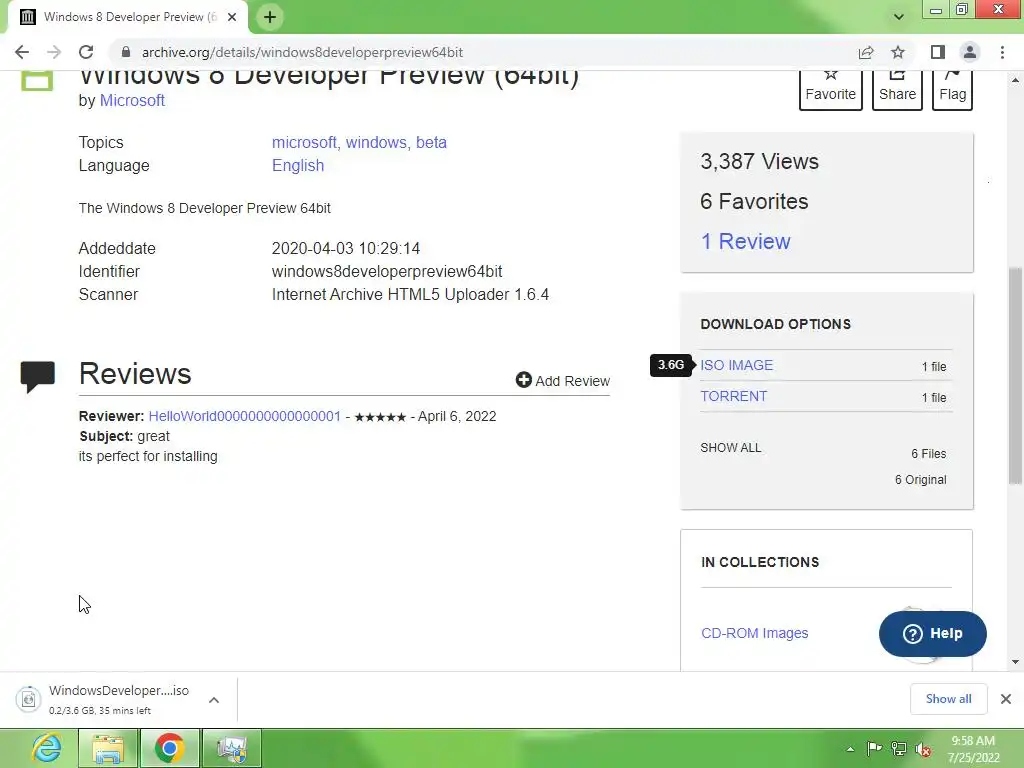1024x768 pixels.
Task: Go forward using the browser arrow
Action: tap(54, 52)
